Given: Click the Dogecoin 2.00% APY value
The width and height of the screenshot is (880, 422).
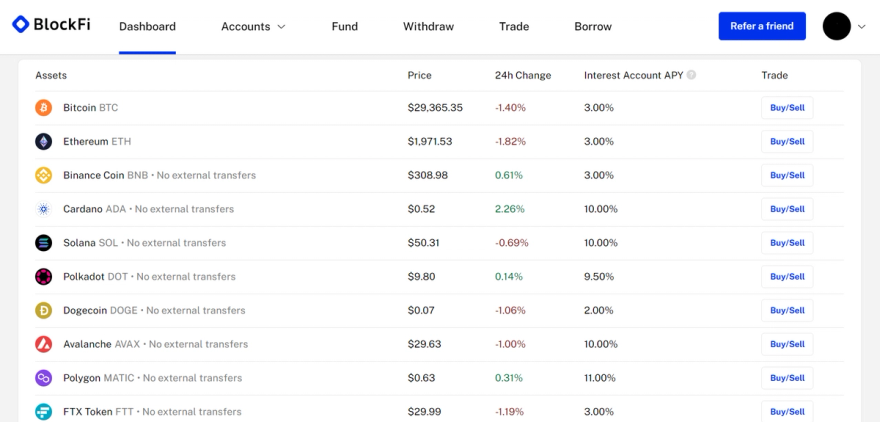Looking at the screenshot, I should [x=599, y=310].
